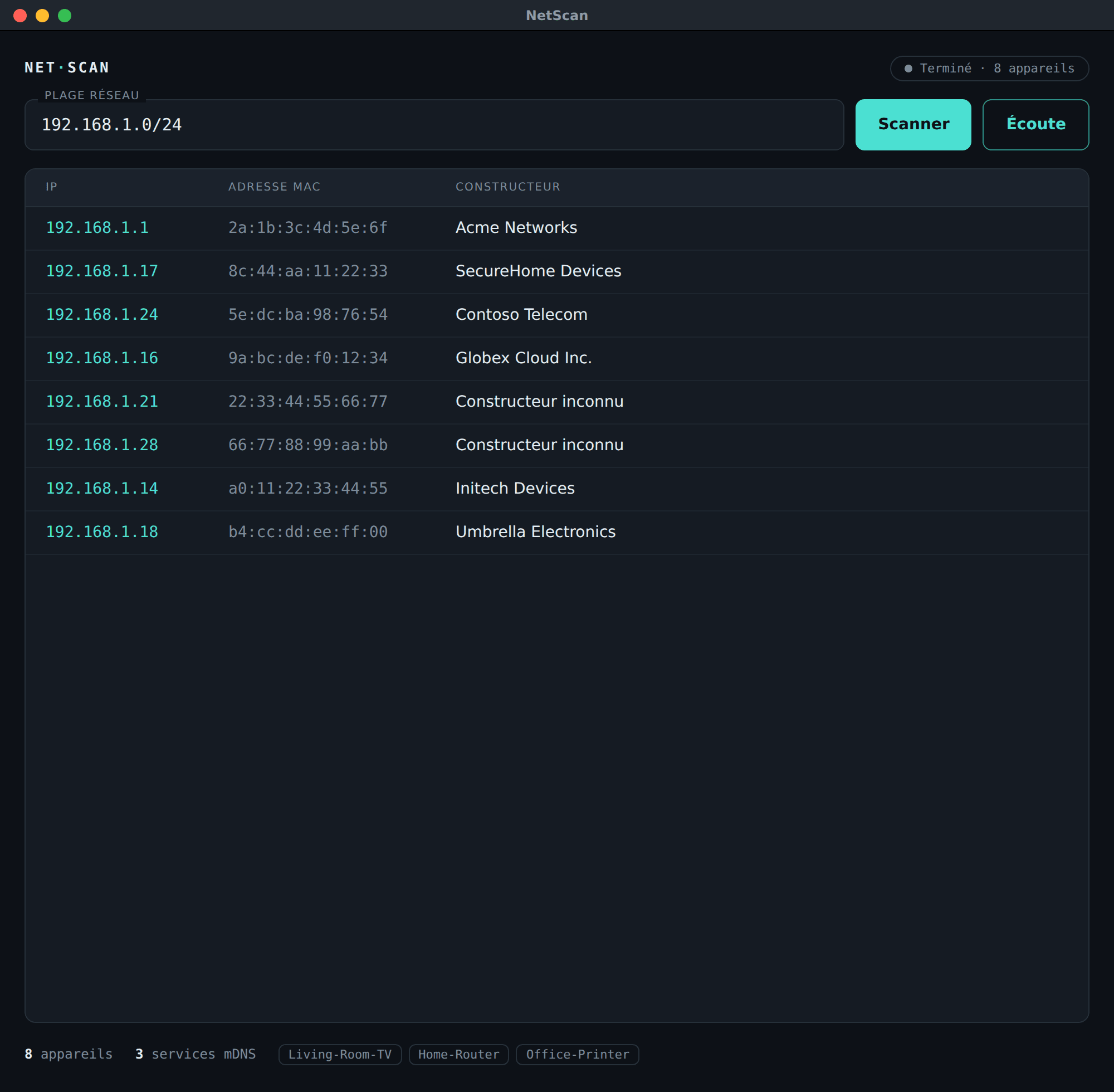Click the Scanner button
The height and width of the screenshot is (1092, 1114).
pyautogui.click(x=913, y=124)
